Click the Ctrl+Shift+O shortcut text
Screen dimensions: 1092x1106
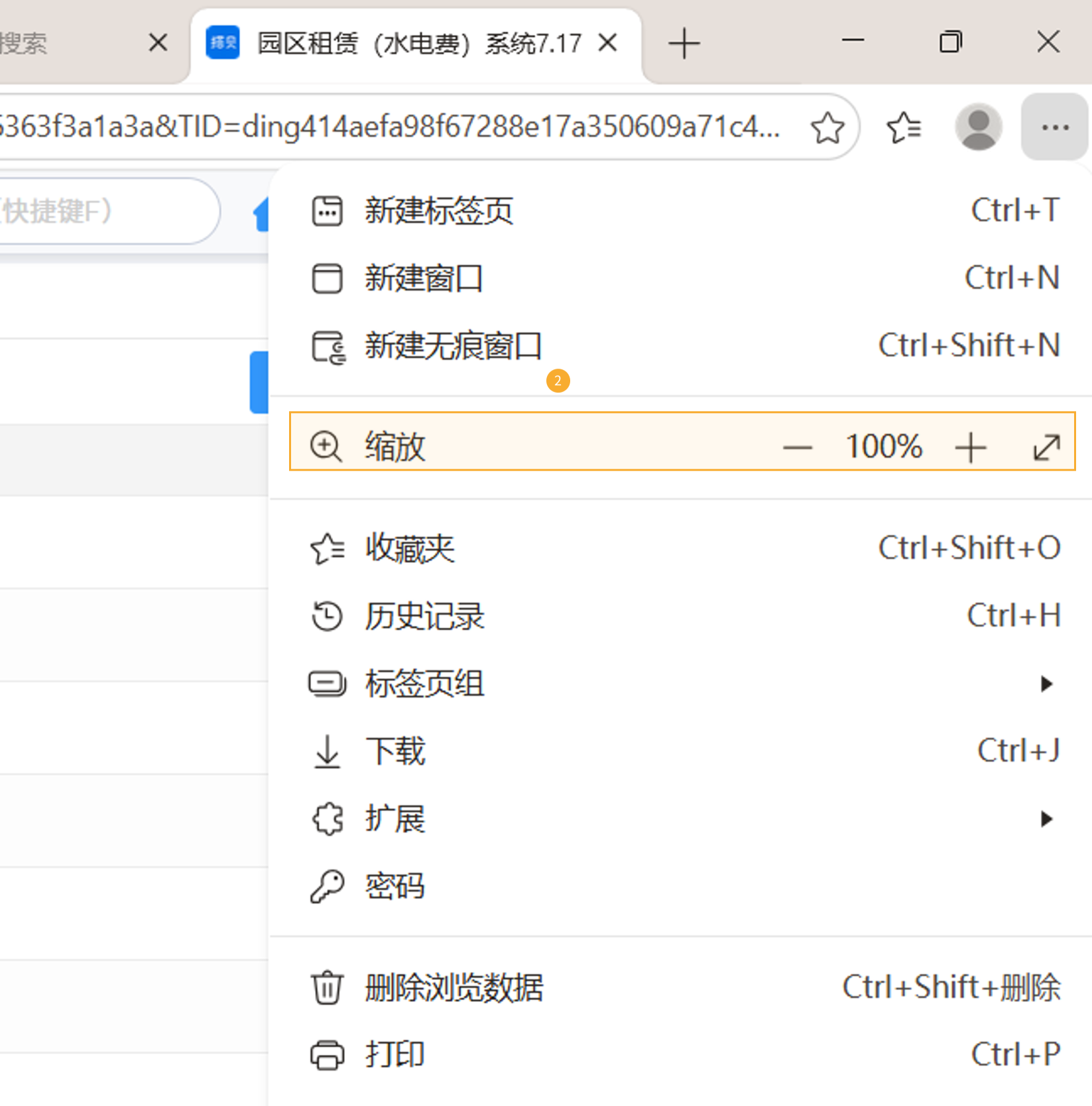click(x=969, y=548)
